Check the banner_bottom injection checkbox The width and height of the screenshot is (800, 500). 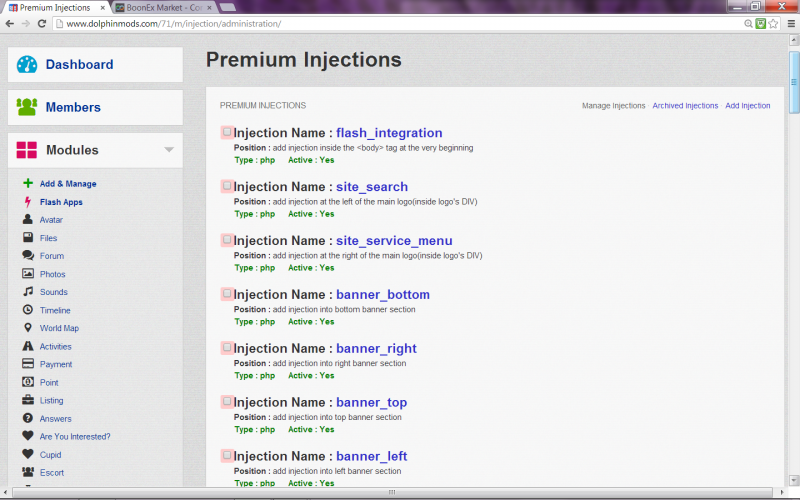click(x=227, y=294)
